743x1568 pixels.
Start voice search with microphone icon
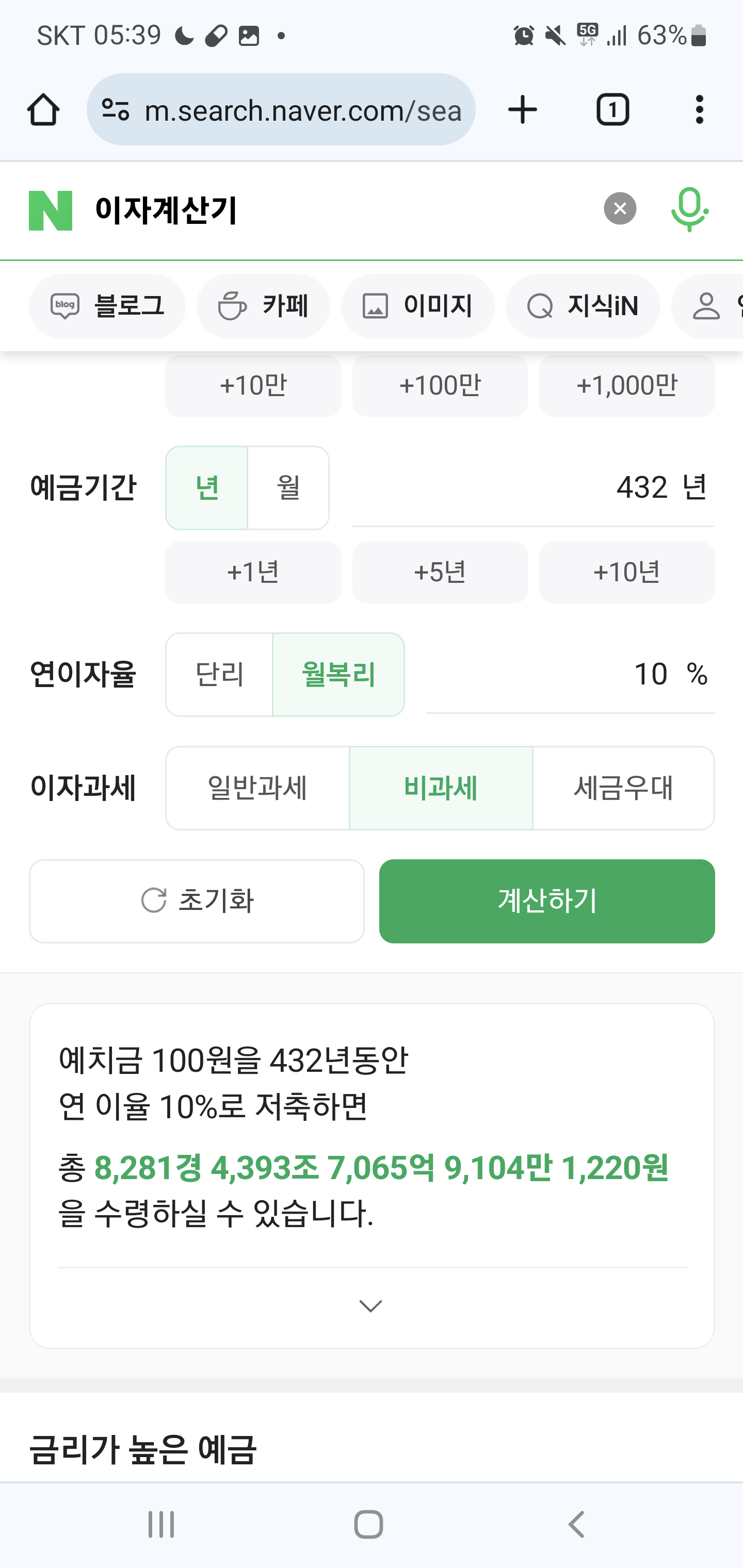(x=689, y=209)
